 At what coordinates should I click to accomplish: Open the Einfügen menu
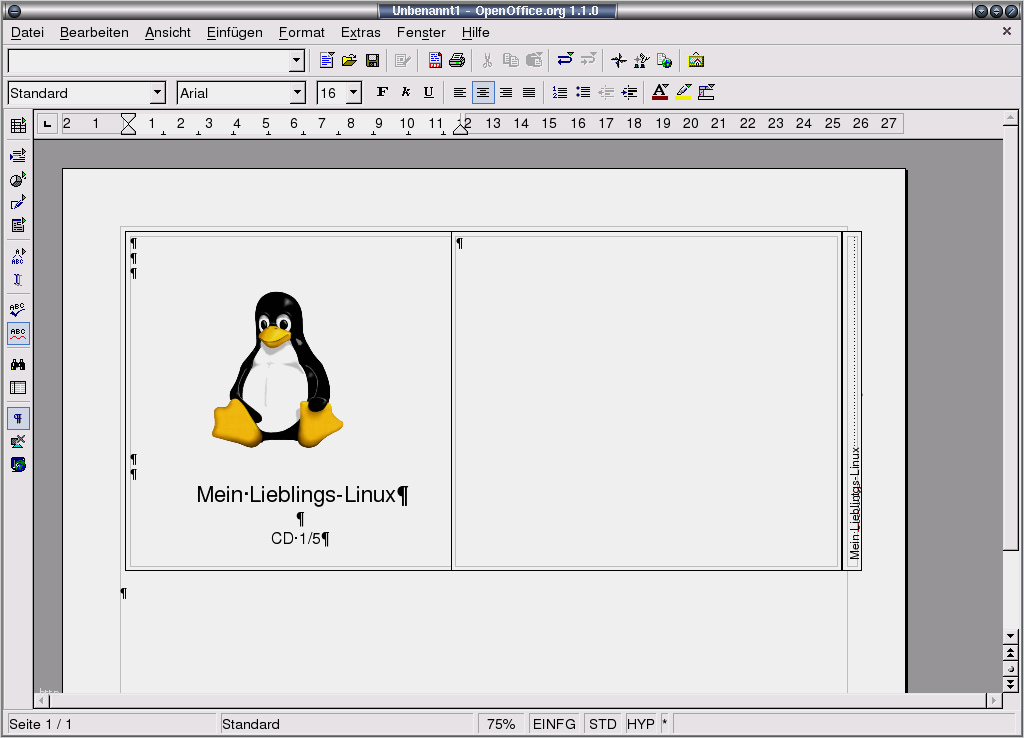pyautogui.click(x=234, y=32)
